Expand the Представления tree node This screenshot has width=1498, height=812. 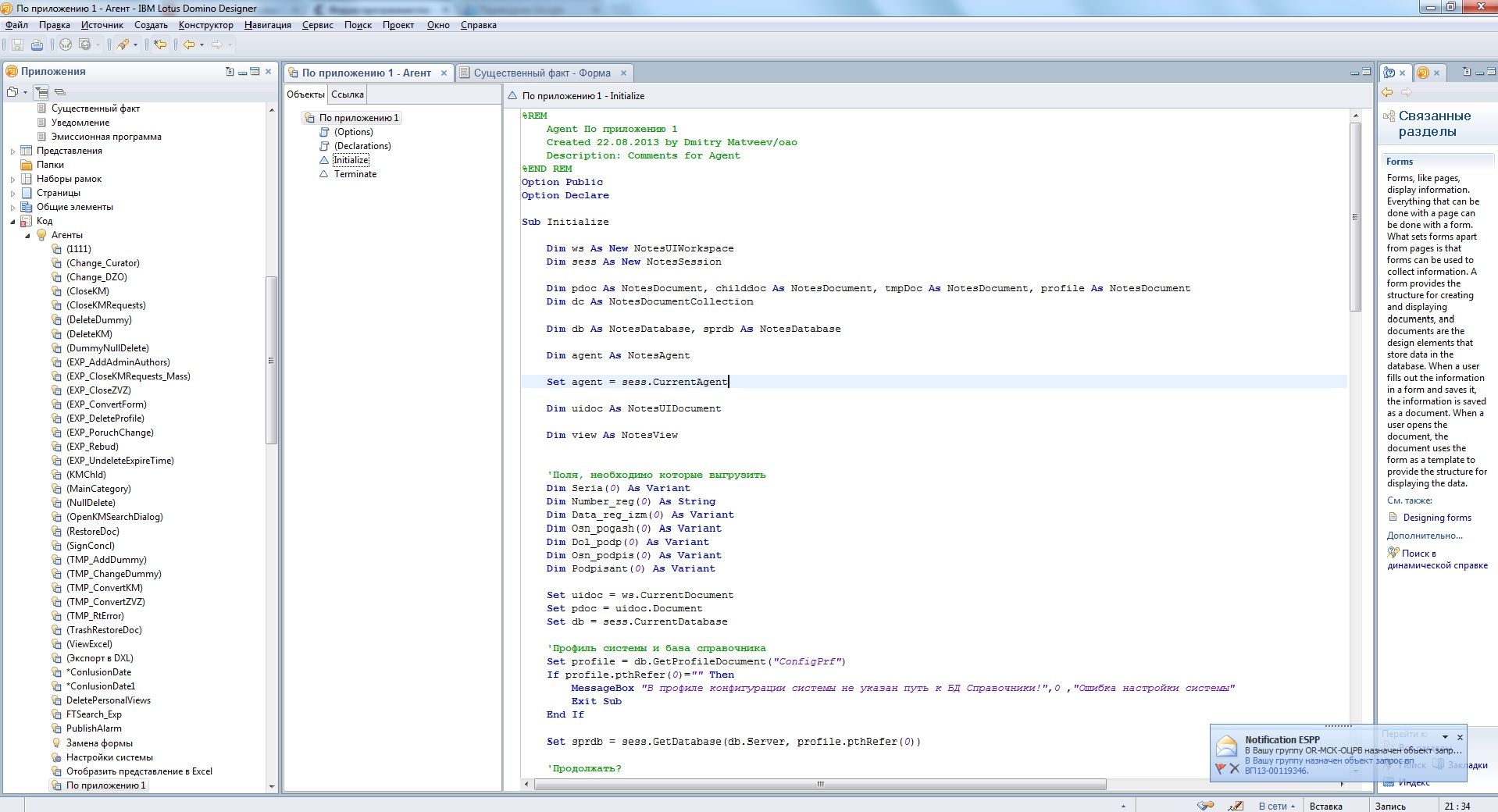(x=12, y=151)
